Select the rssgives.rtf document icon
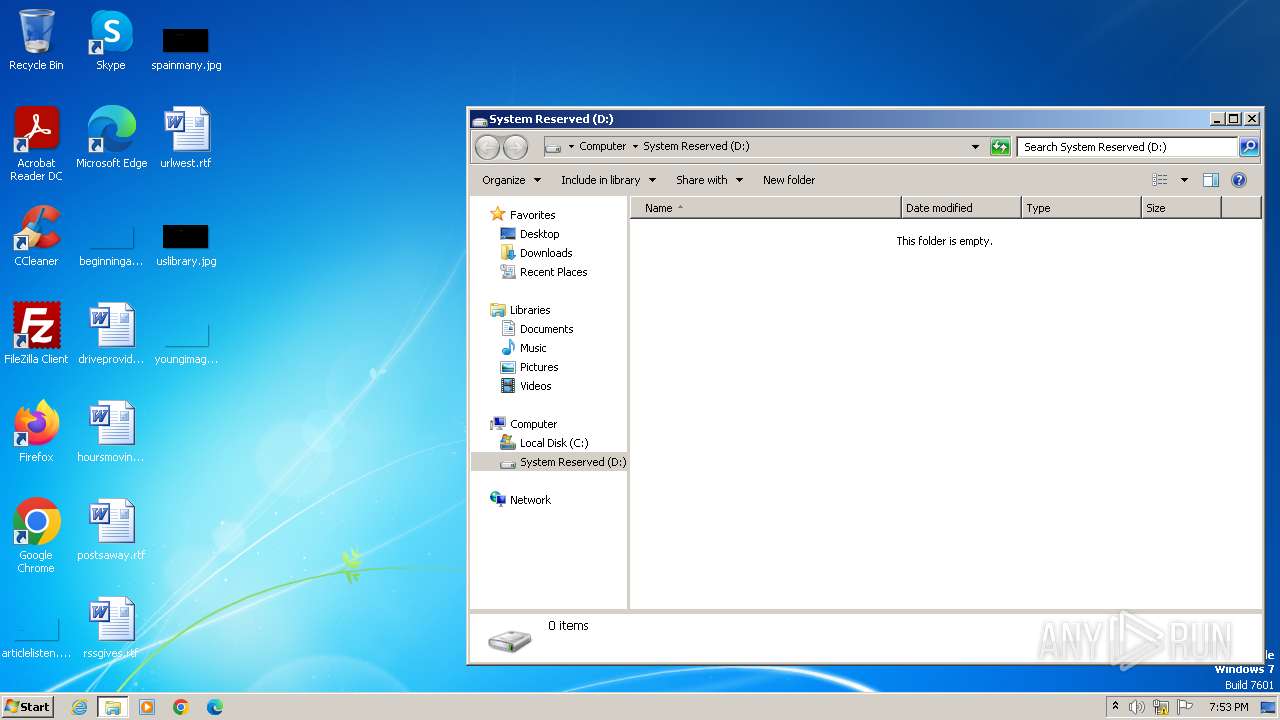 (111, 627)
